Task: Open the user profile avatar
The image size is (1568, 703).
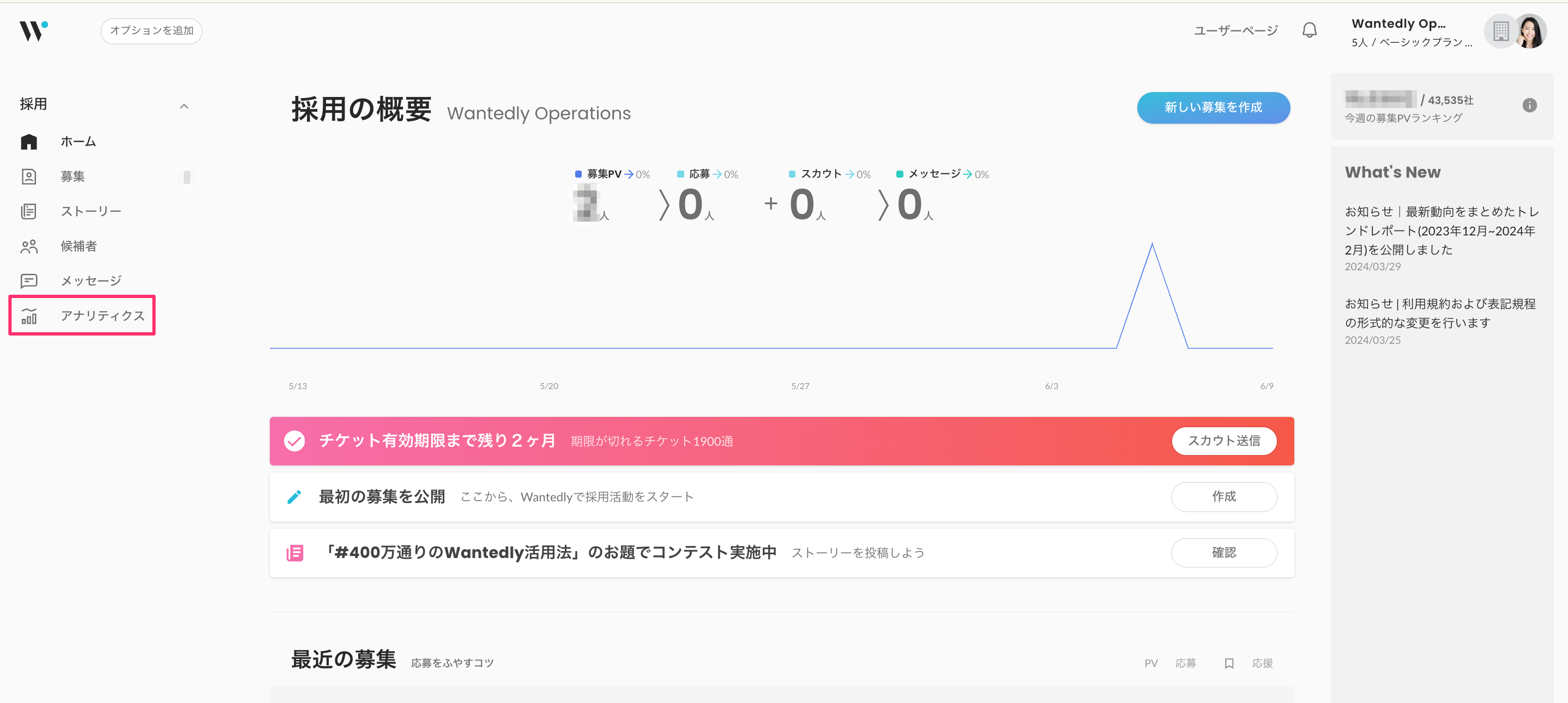Action: tap(1530, 31)
